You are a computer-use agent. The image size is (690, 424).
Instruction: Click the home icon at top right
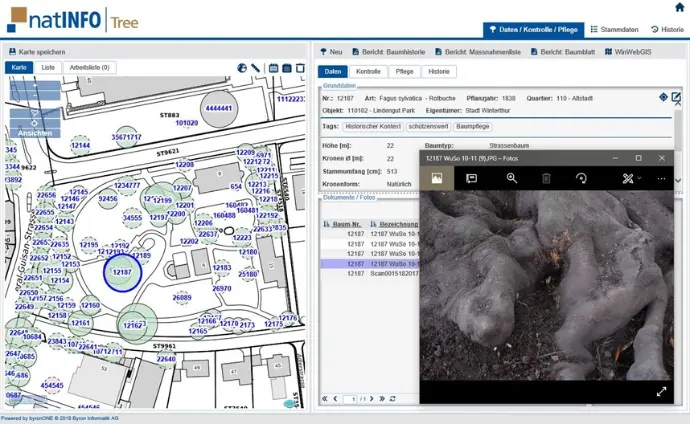tap(679, 7)
